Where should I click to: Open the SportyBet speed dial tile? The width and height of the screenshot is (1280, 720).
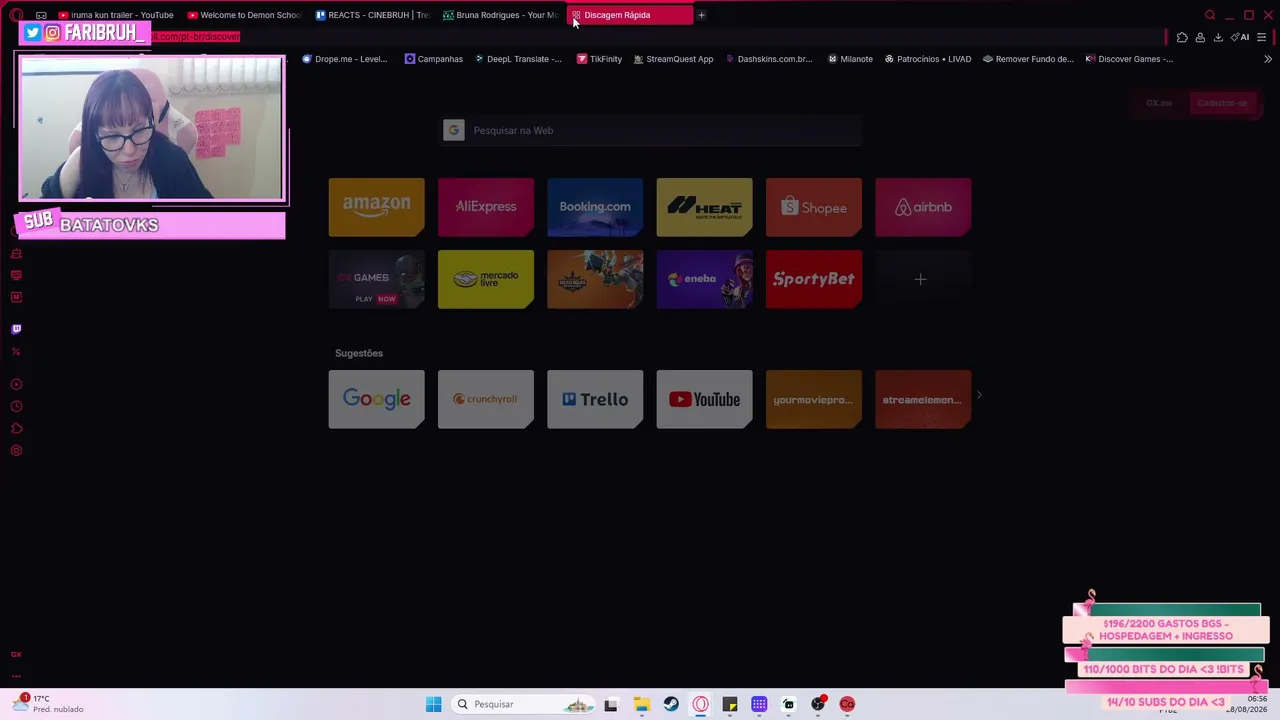[813, 279]
